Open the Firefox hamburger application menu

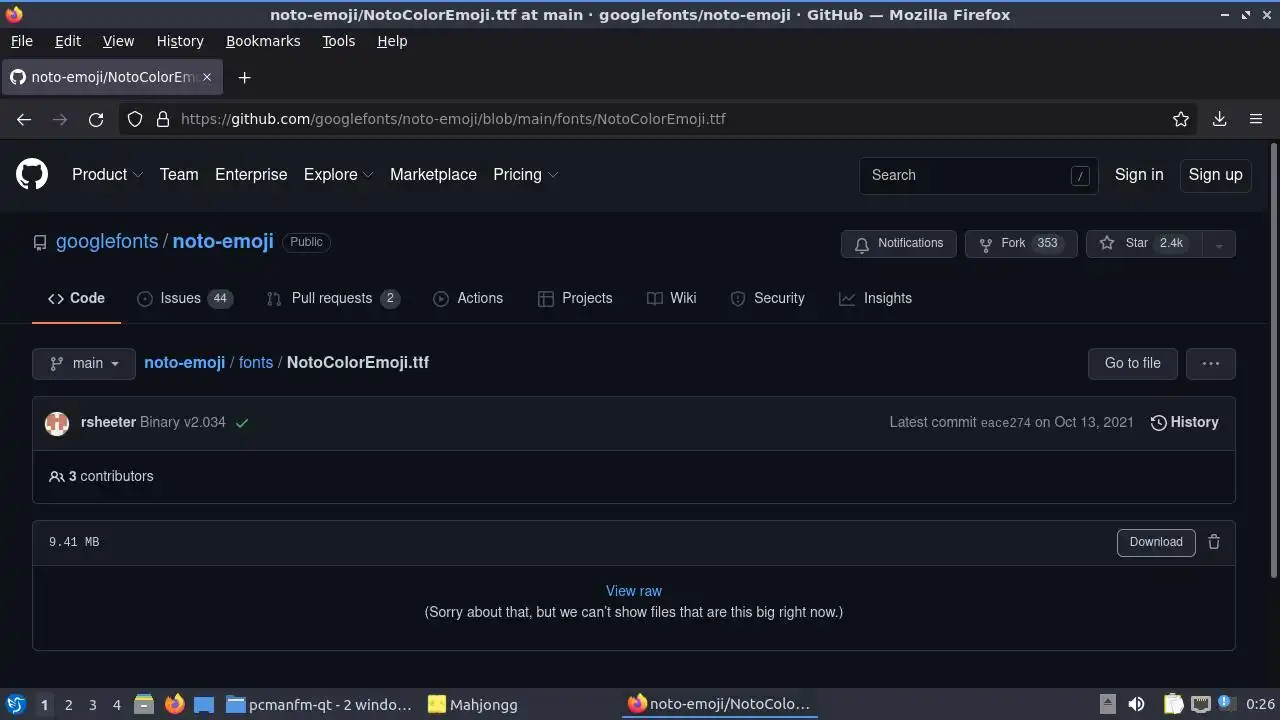(x=1256, y=119)
